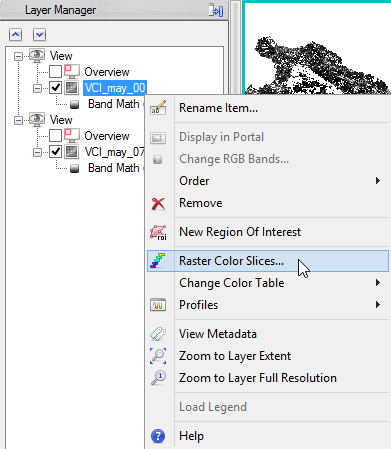Select Zoom to Layer Full Resolution

tap(258, 378)
